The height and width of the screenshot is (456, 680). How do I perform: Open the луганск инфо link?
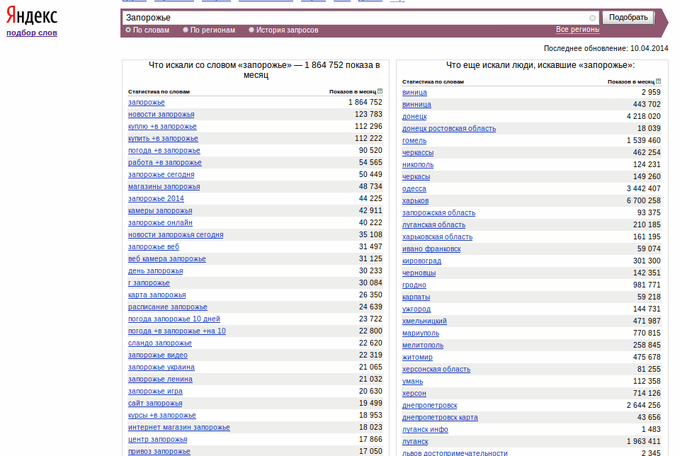click(x=425, y=430)
